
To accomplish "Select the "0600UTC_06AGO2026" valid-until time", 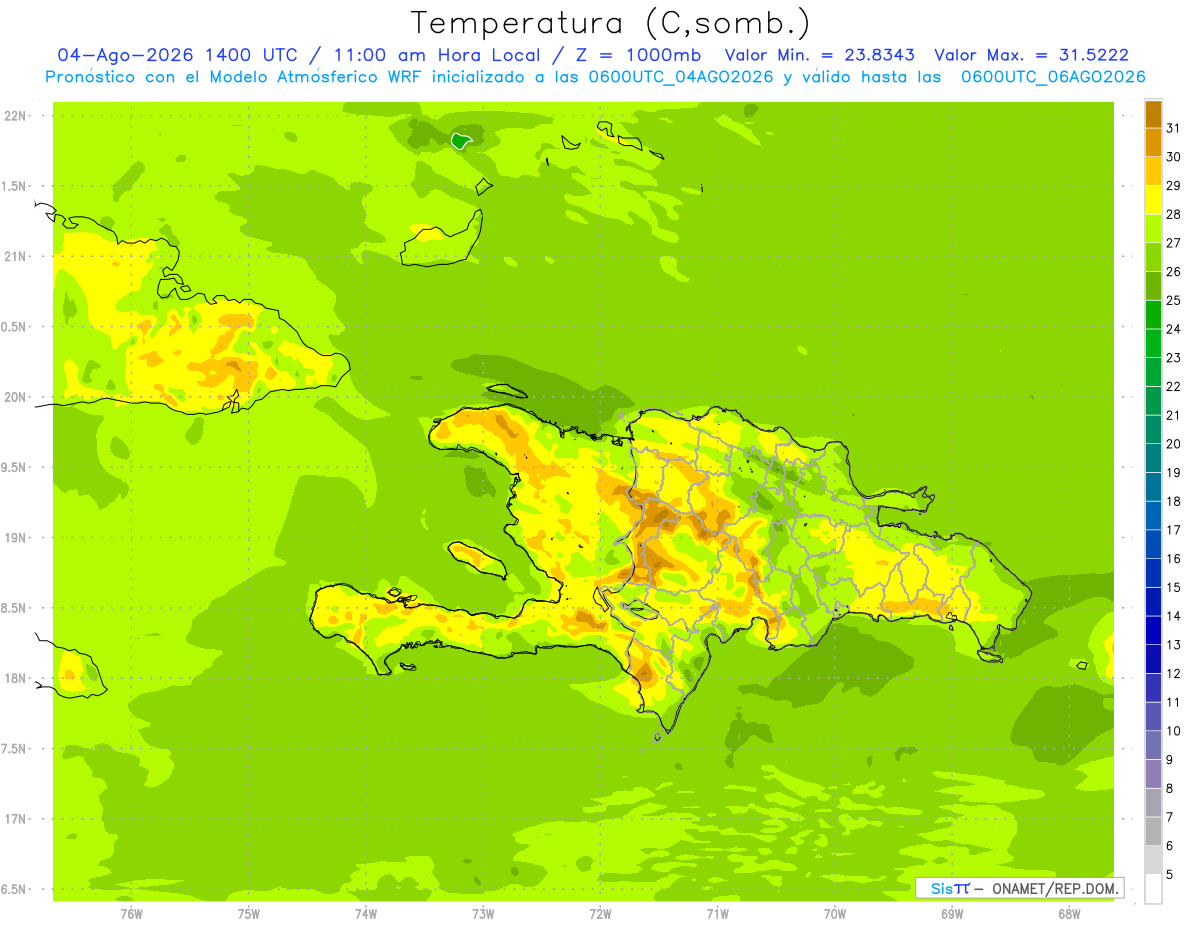I will [1053, 76].
